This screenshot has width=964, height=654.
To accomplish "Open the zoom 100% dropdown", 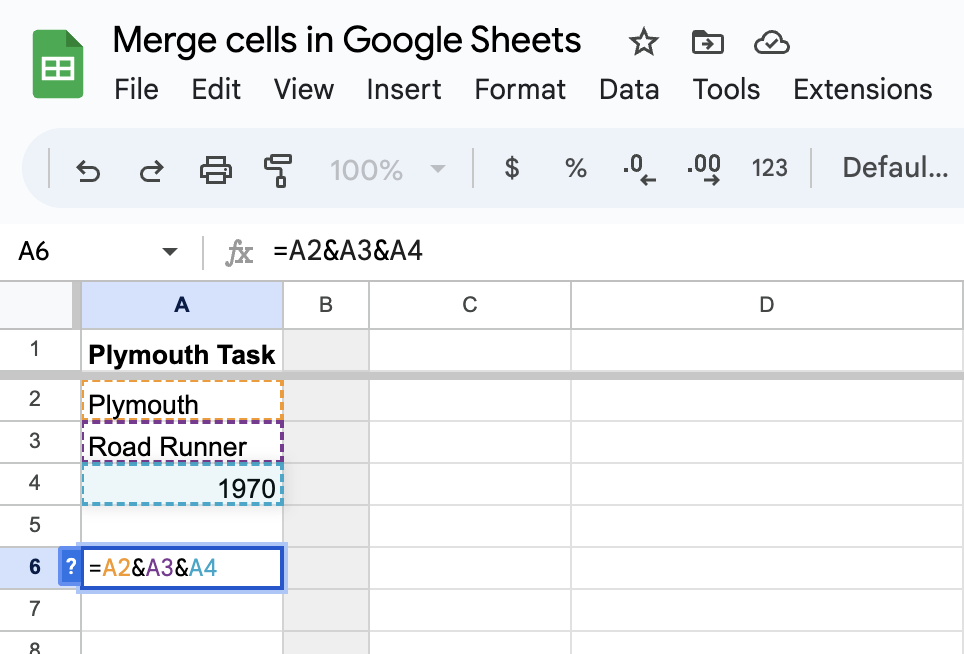I will click(x=387, y=170).
